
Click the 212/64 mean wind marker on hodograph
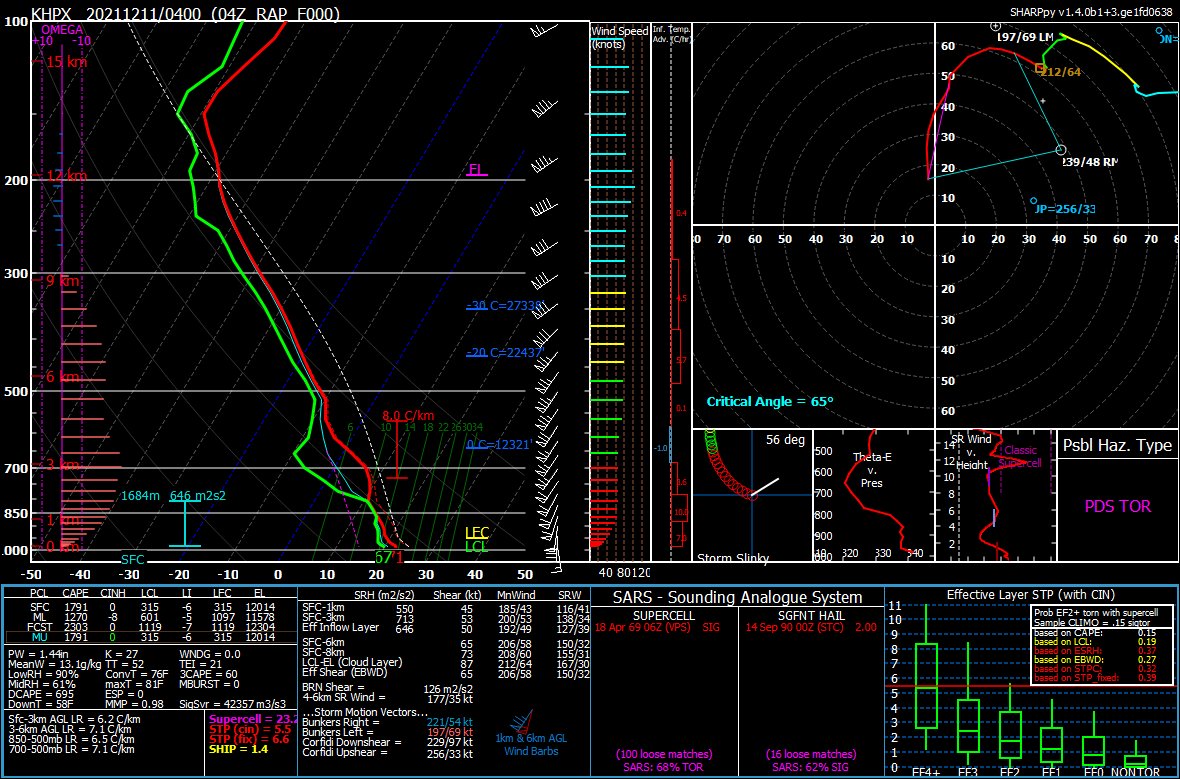(x=1040, y=68)
